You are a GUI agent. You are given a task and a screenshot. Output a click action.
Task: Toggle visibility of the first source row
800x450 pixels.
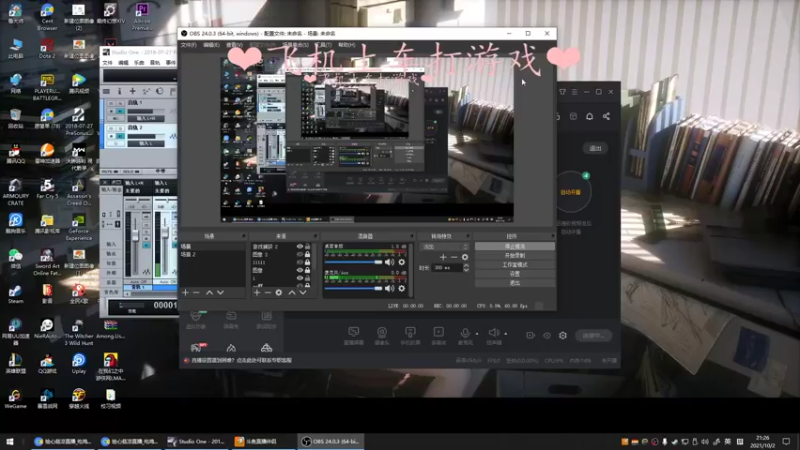click(x=299, y=246)
